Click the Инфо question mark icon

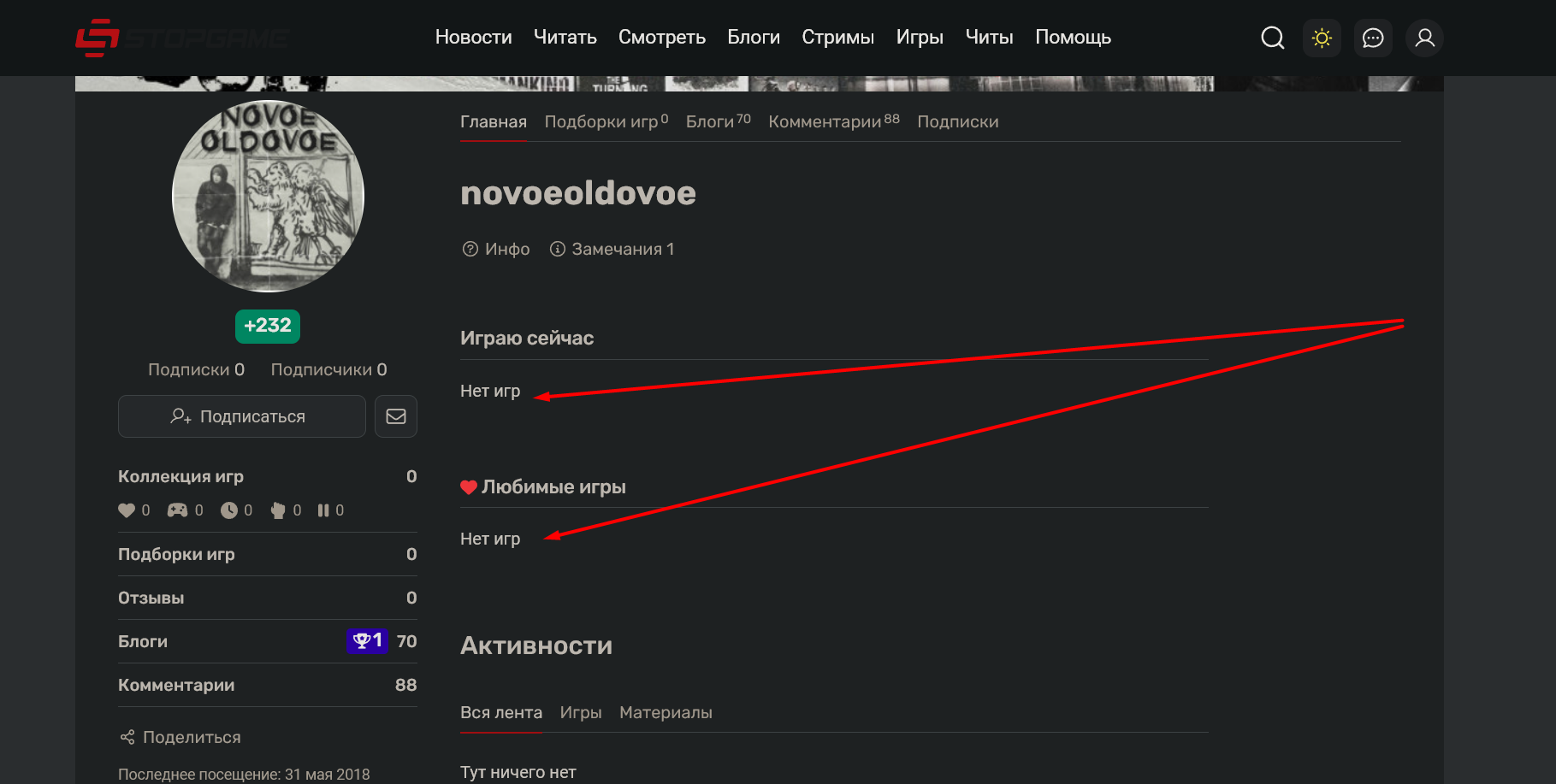[x=470, y=249]
